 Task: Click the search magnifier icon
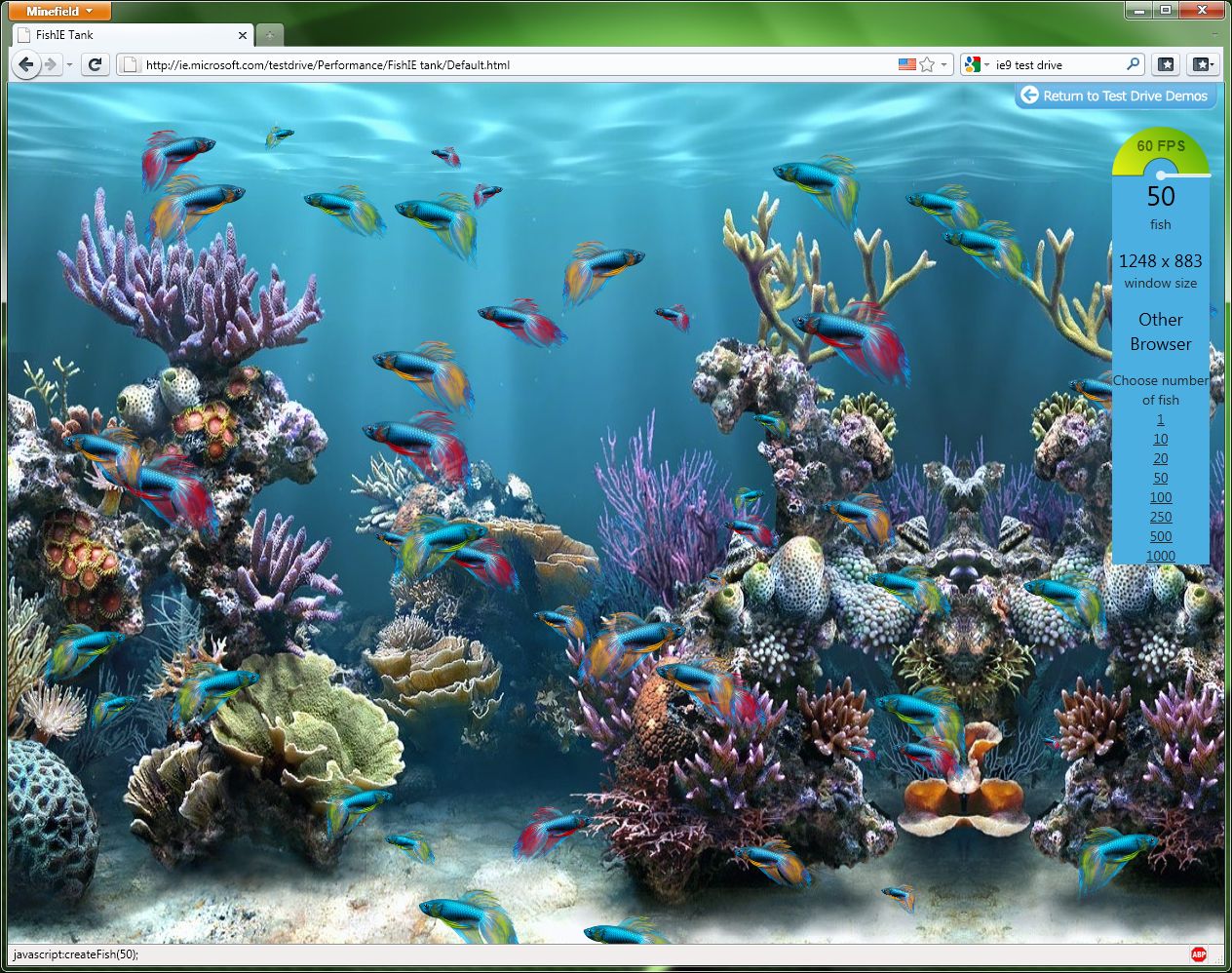pyautogui.click(x=1133, y=64)
